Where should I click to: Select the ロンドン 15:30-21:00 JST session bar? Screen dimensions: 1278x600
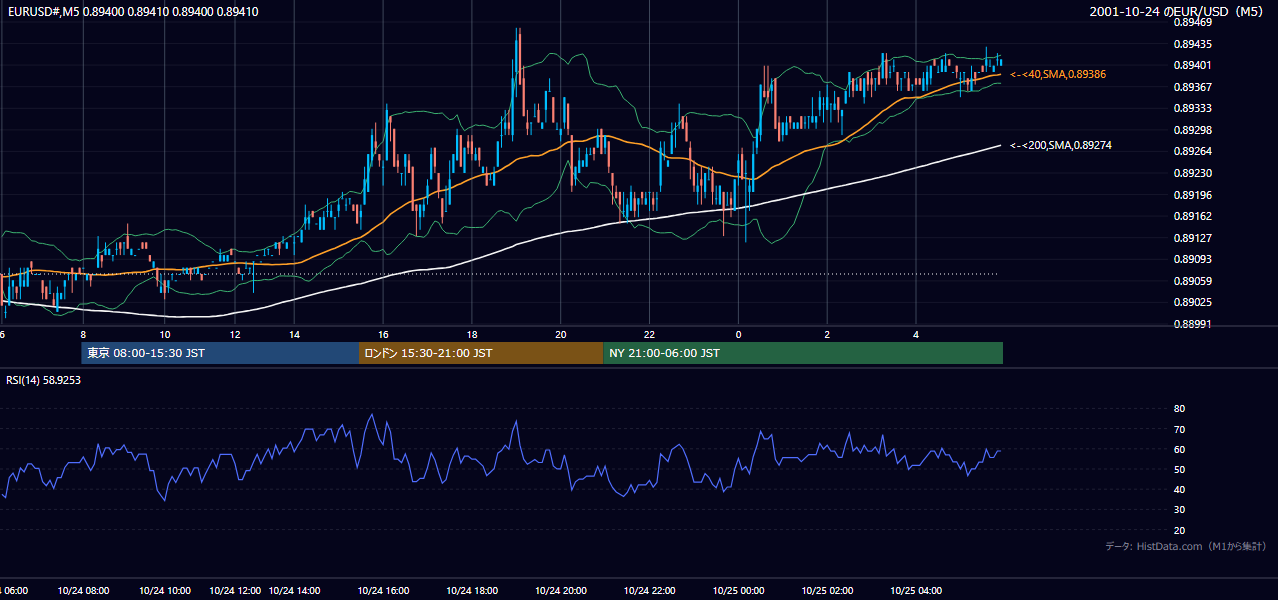[481, 353]
